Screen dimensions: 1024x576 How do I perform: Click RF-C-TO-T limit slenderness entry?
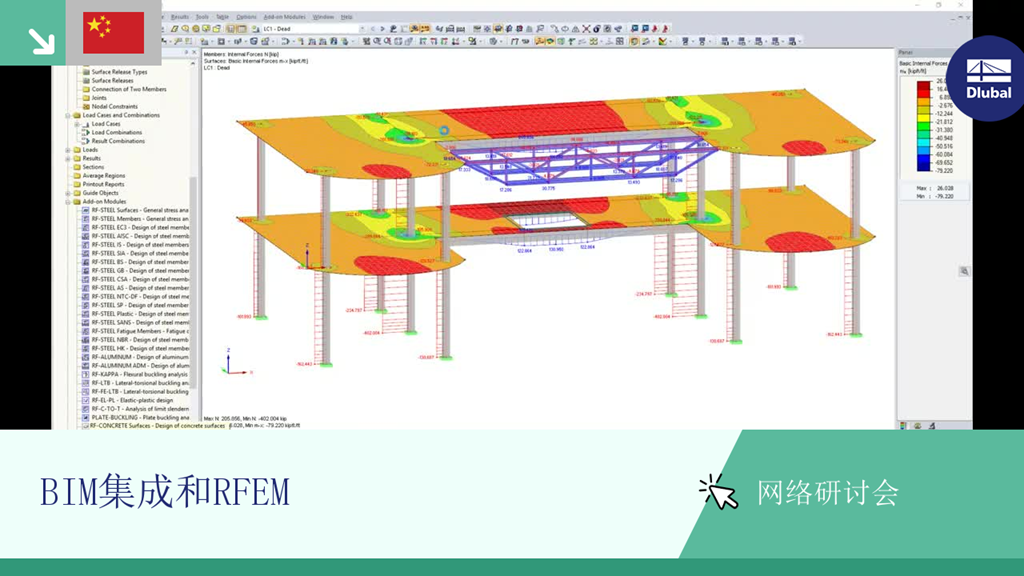140,409
